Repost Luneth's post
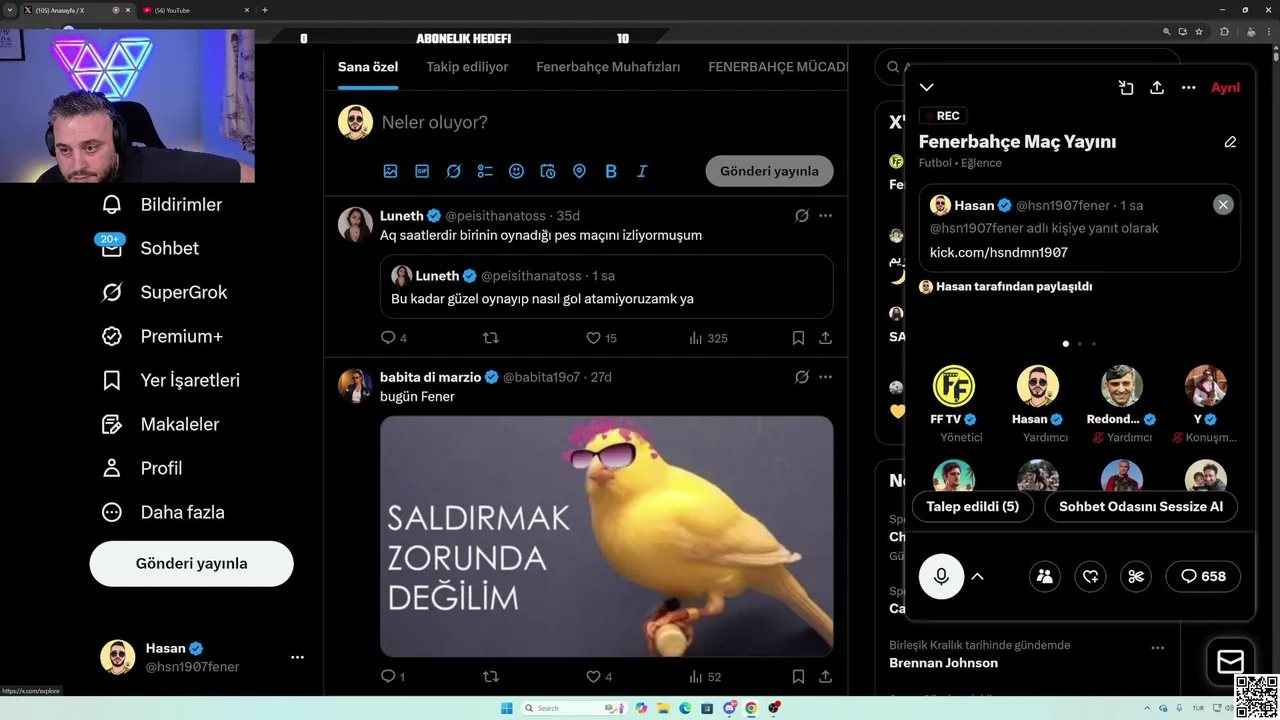1280x720 pixels. pyautogui.click(x=490, y=338)
